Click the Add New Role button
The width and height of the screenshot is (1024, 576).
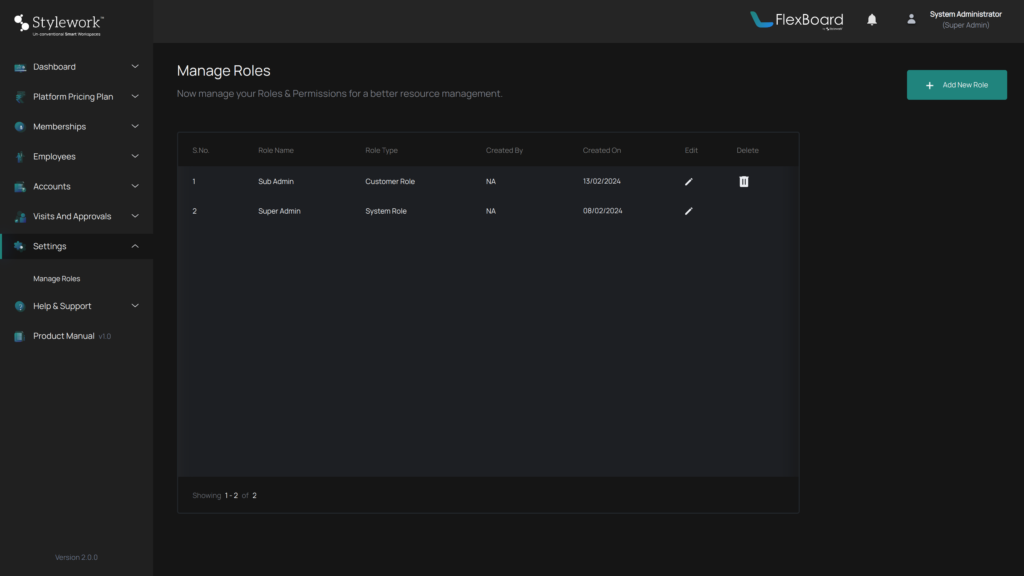(956, 85)
